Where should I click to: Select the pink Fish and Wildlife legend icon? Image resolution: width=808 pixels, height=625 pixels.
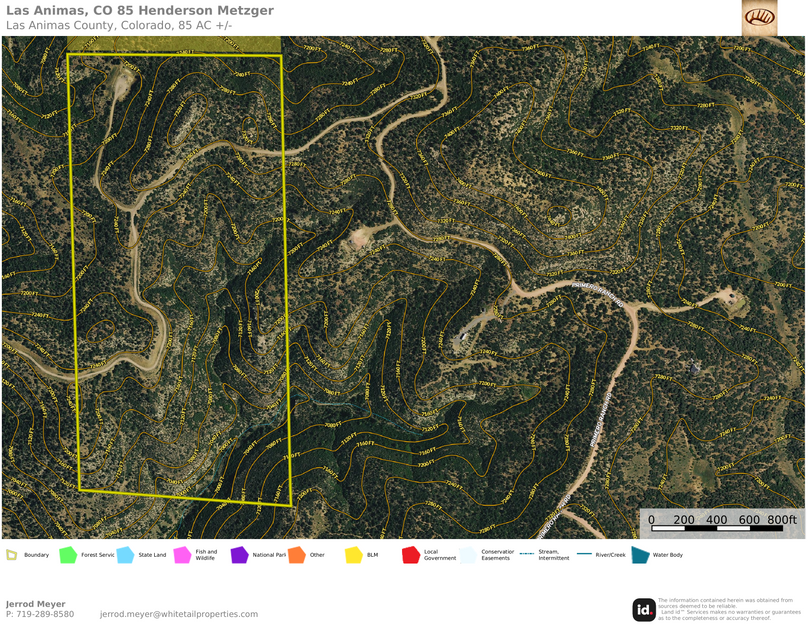[x=183, y=555]
